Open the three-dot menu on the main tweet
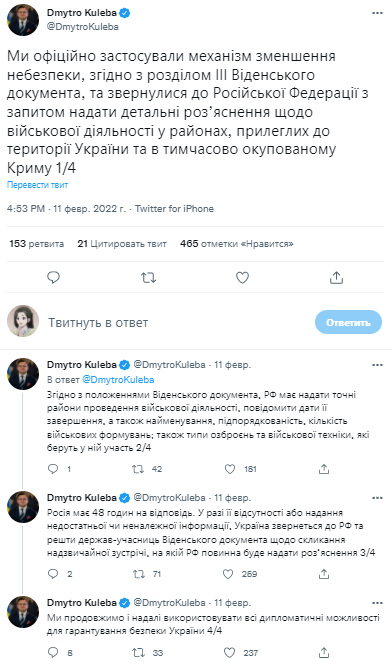The image size is (392, 664). [x=377, y=13]
